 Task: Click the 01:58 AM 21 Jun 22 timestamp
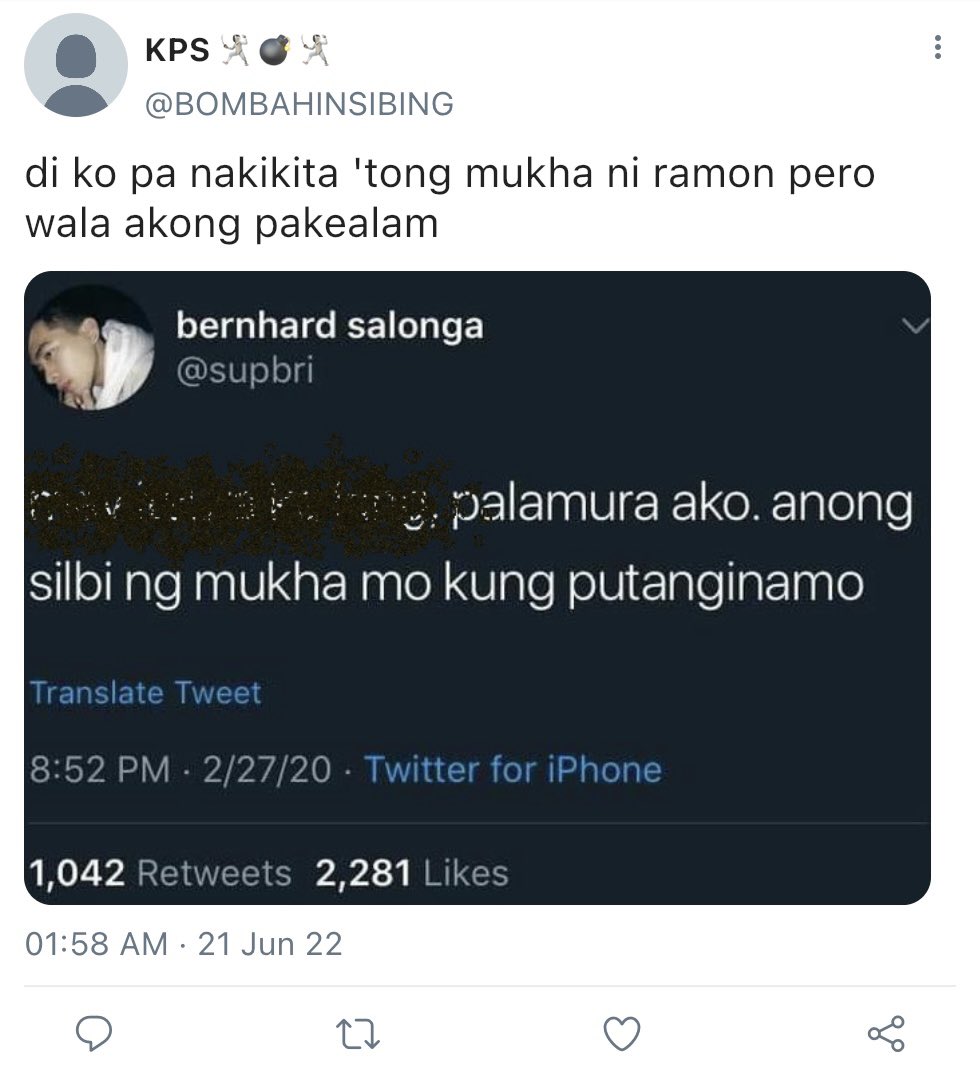(184, 944)
